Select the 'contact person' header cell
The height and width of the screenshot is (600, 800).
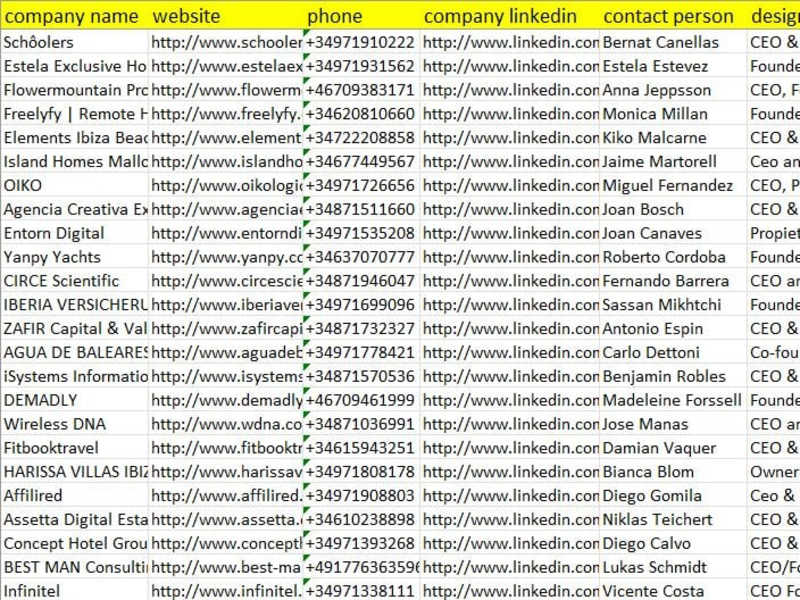click(673, 16)
